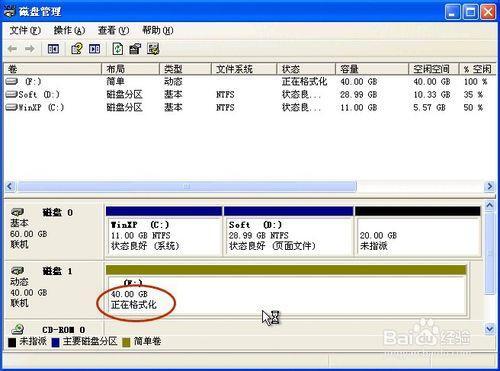Click the horizontal scrollbar thumb

(187, 186)
